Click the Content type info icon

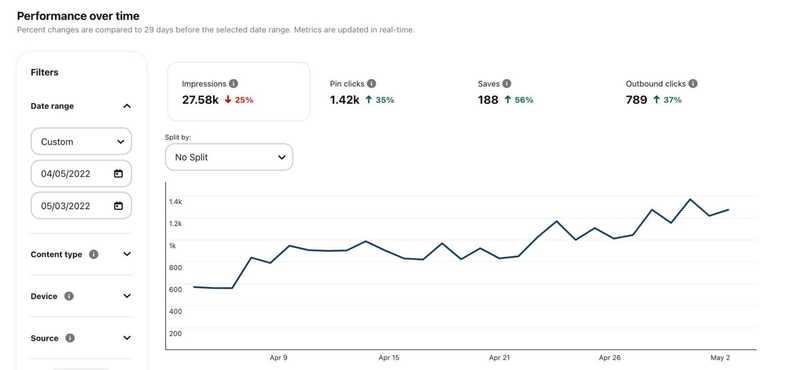[93, 254]
